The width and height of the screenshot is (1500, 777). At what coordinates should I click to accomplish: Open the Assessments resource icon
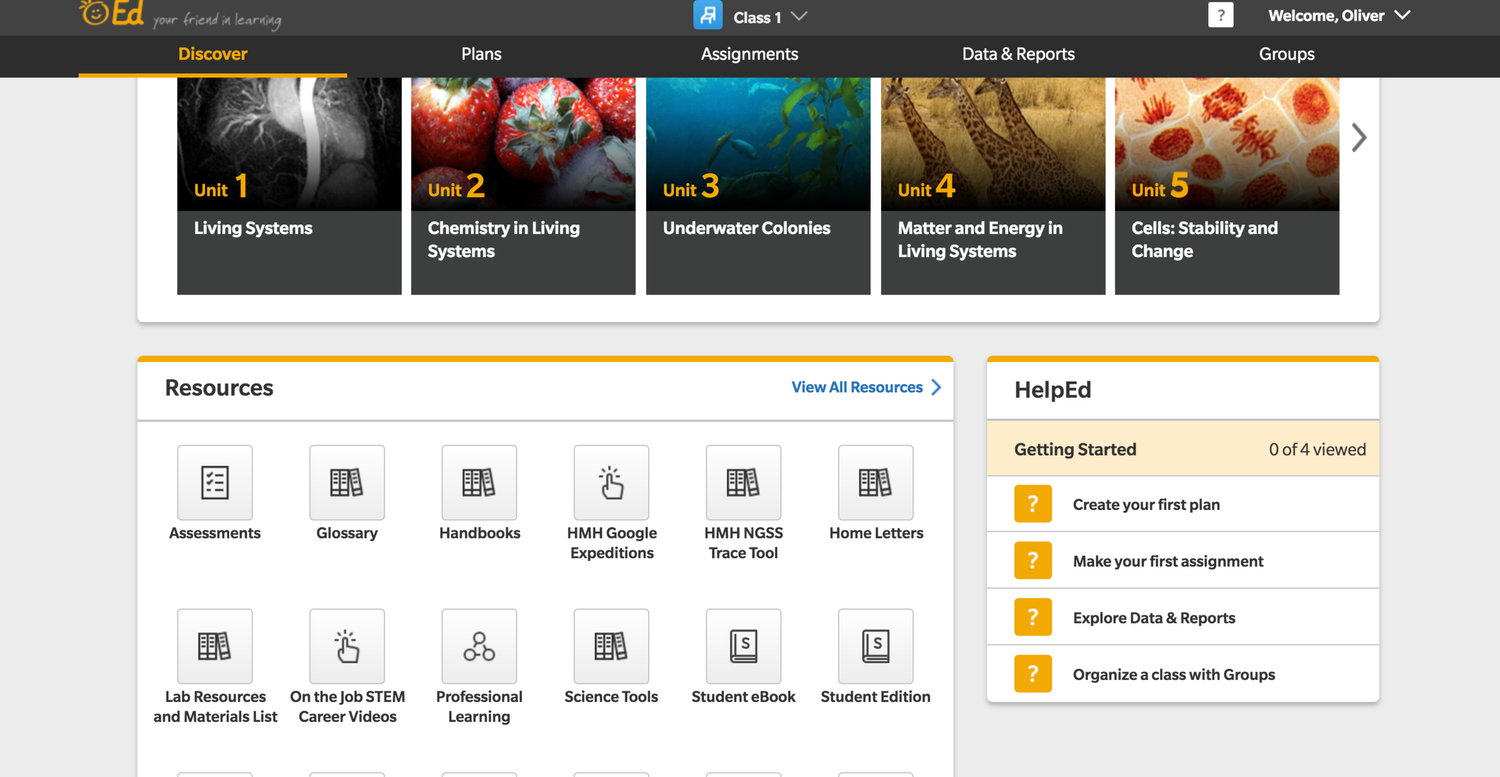tap(214, 483)
